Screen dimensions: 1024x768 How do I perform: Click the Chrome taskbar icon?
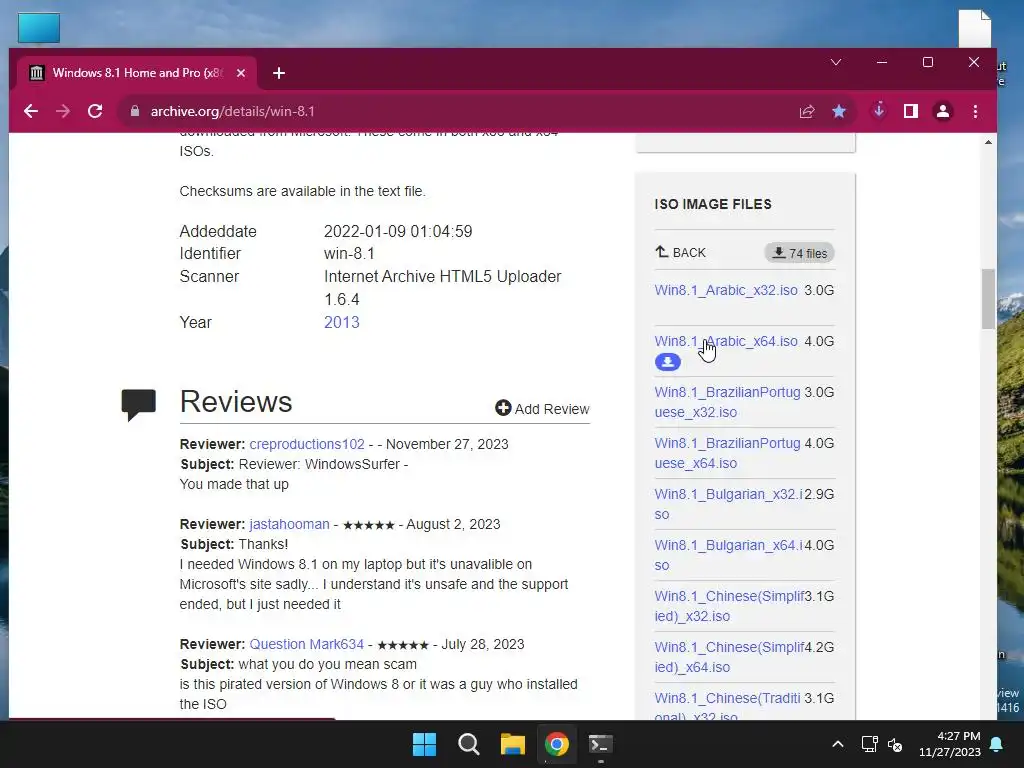coord(557,744)
